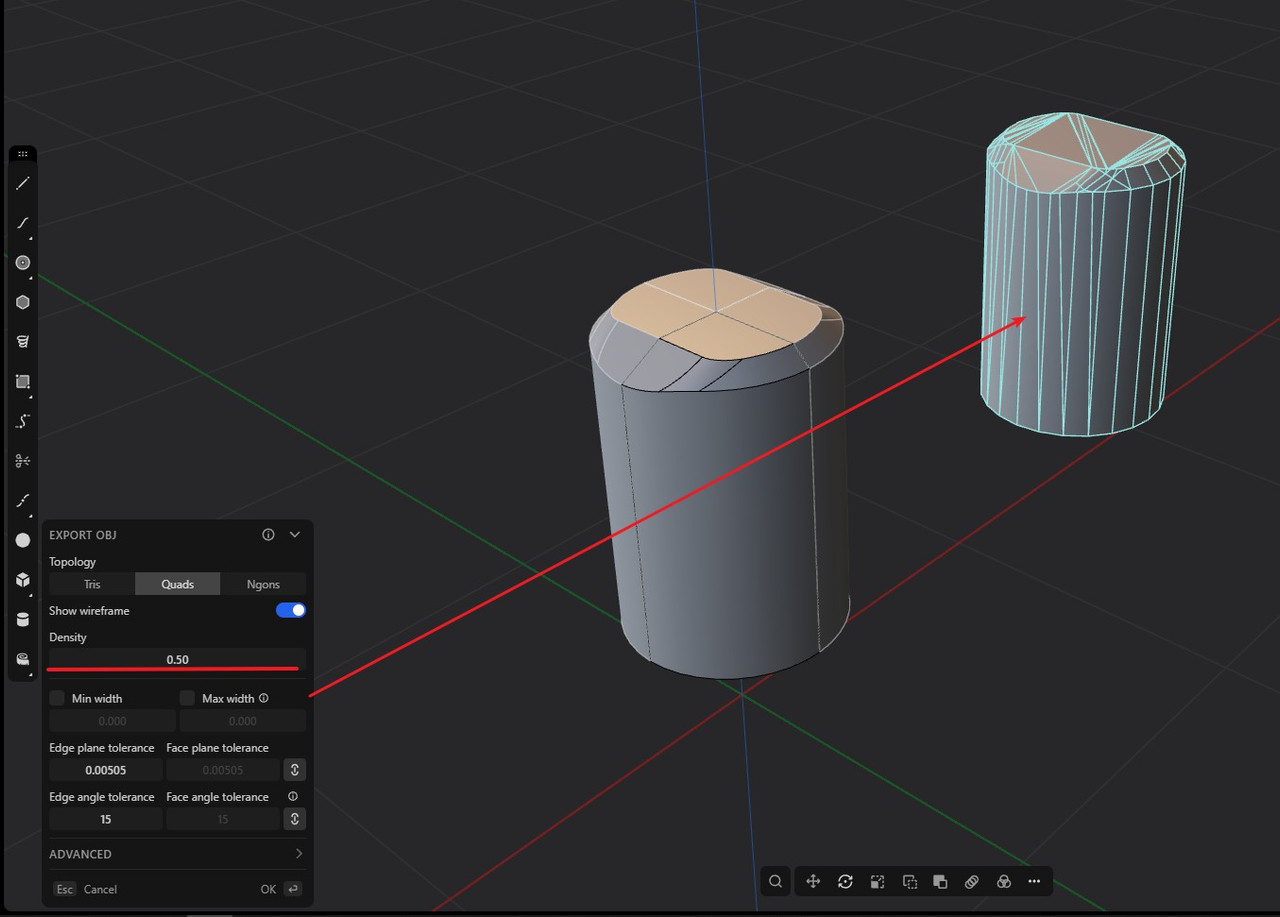Click the wireframe mesh cylinder preview
Screen dimensions: 1280x917
[1084, 276]
